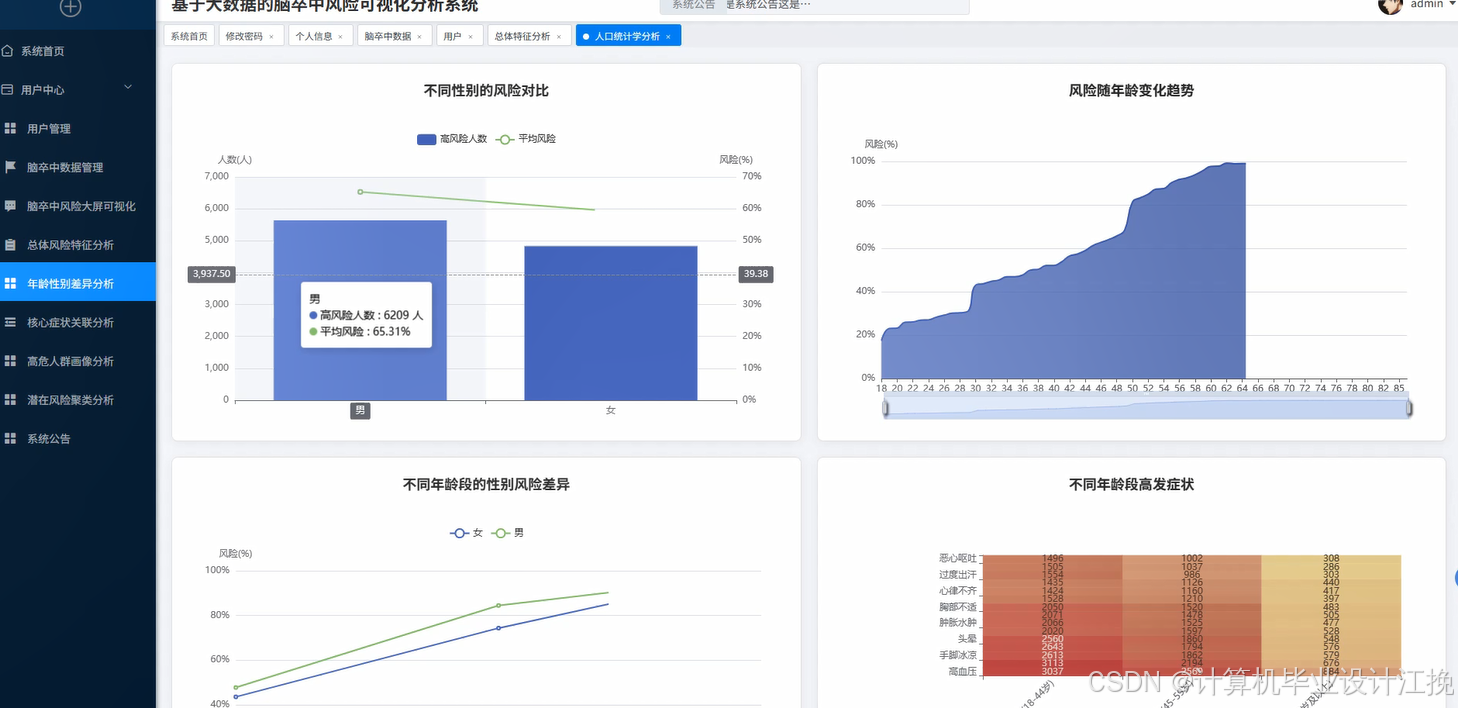Click left handle of age zoom slider
Image resolution: width=1458 pixels, height=708 pixels.
[885, 407]
